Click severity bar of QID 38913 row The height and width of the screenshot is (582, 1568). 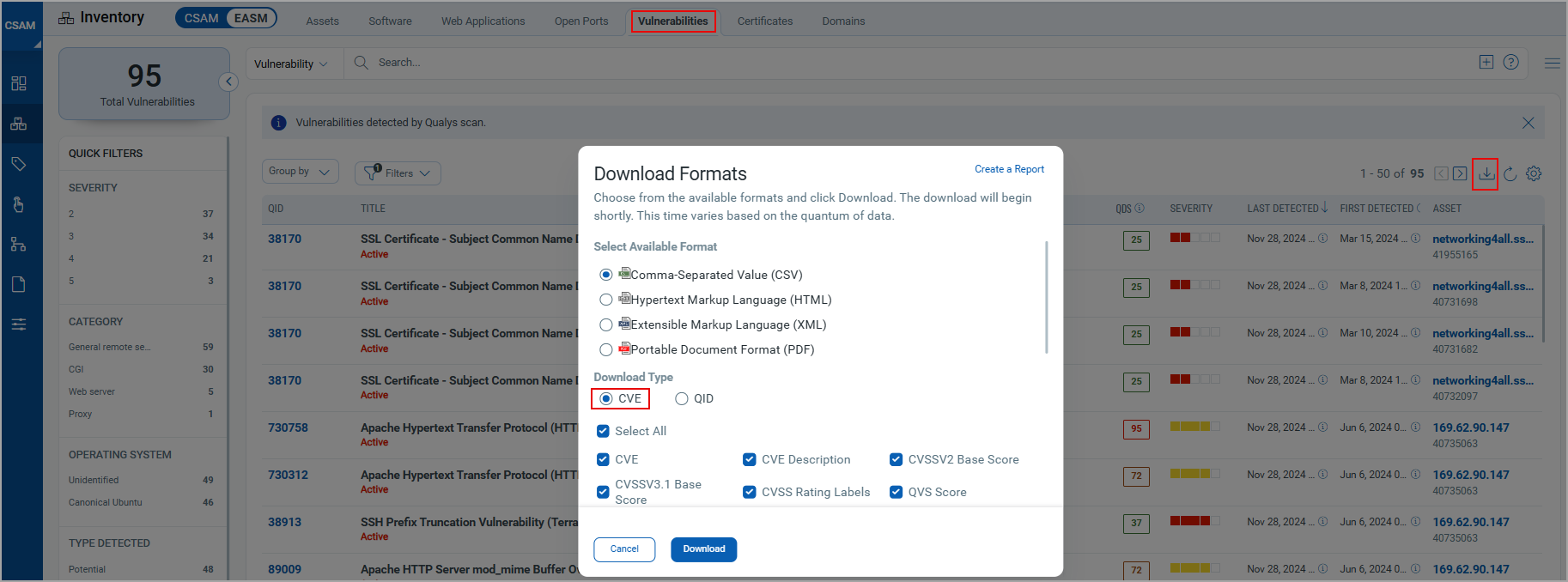[x=1194, y=520]
